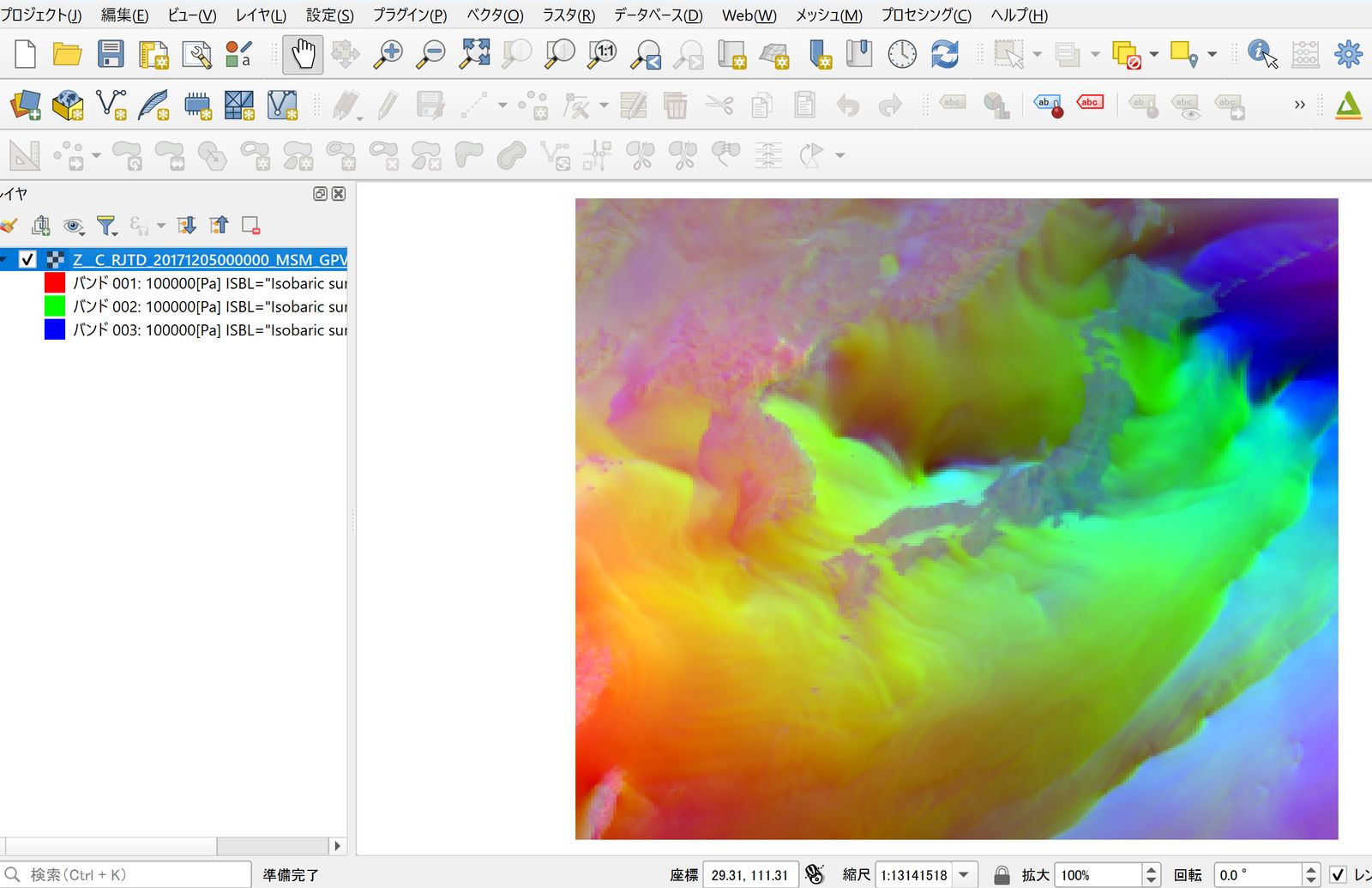Select the Z_C_RJTD_20171205000000 layer name
Image resolution: width=1372 pixels, height=888 pixels.
209,259
